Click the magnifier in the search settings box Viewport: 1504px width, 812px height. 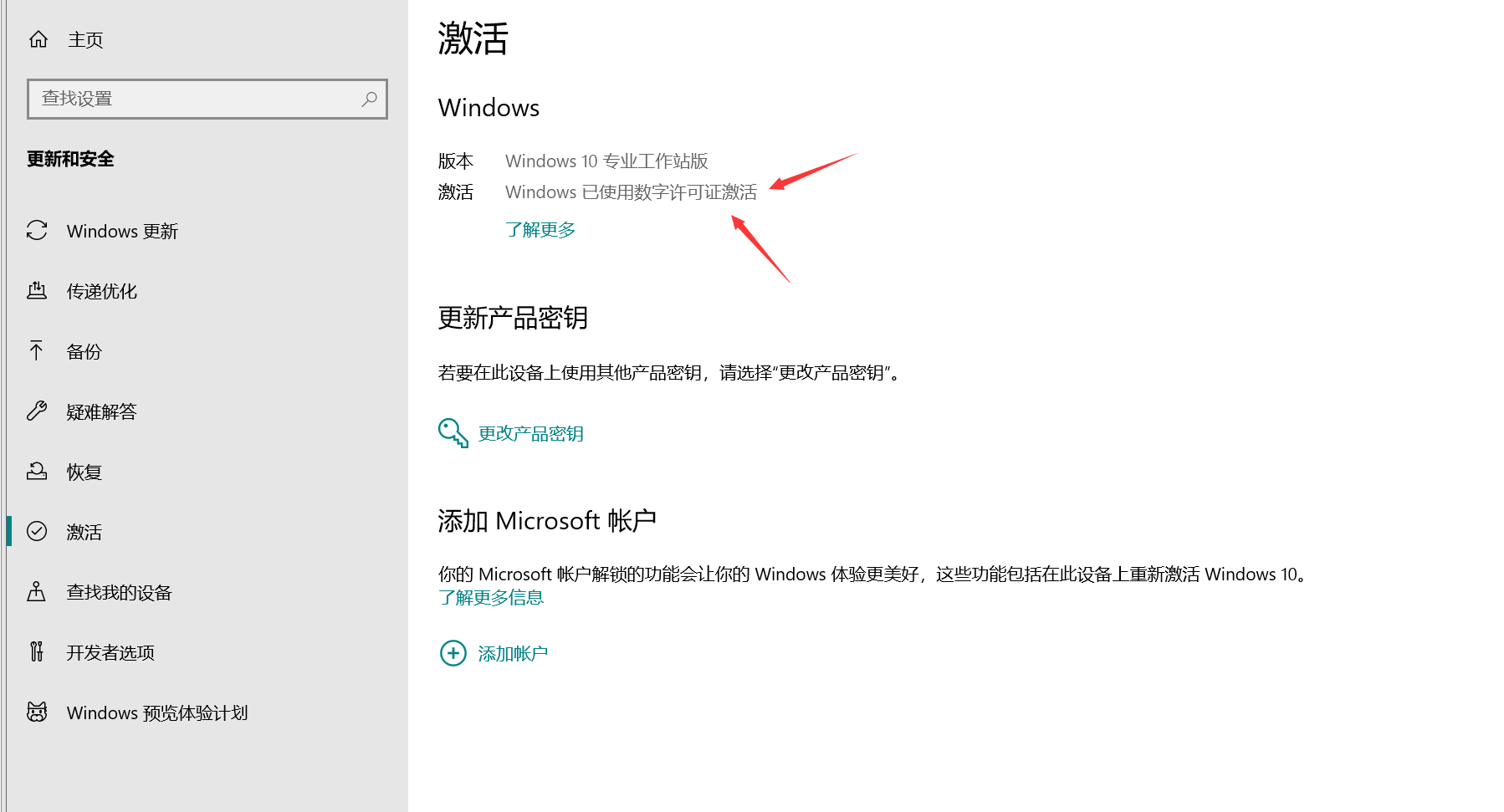369,99
